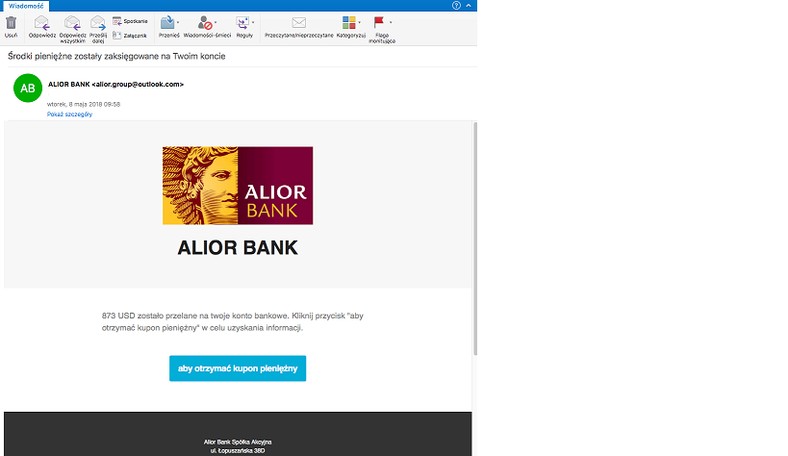Expand the Reguły dropdown arrow
This screenshot has height=456, width=788.
253,23
